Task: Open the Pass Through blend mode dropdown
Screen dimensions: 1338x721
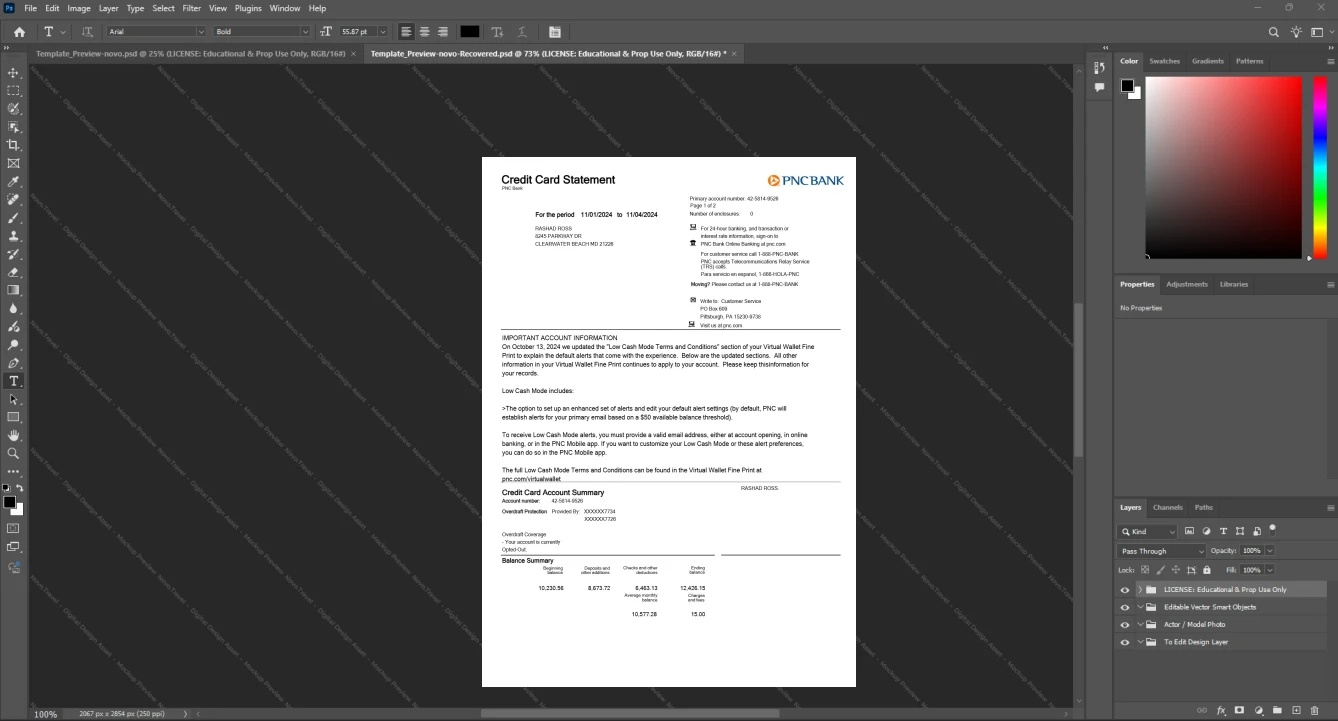Action: click(1163, 551)
